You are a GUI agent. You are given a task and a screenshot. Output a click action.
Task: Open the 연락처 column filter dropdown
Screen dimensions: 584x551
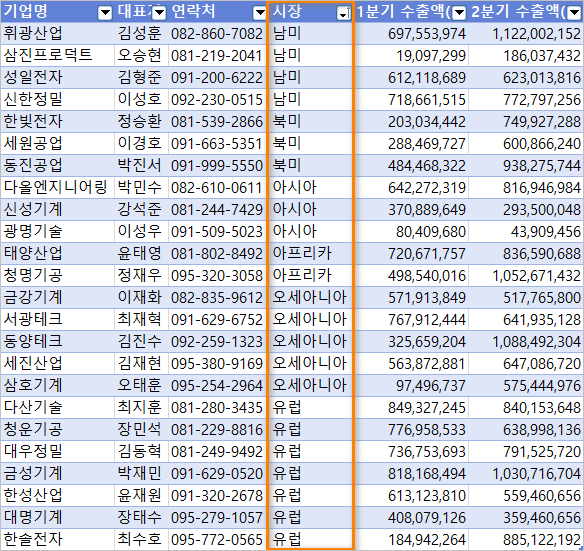[259, 13]
